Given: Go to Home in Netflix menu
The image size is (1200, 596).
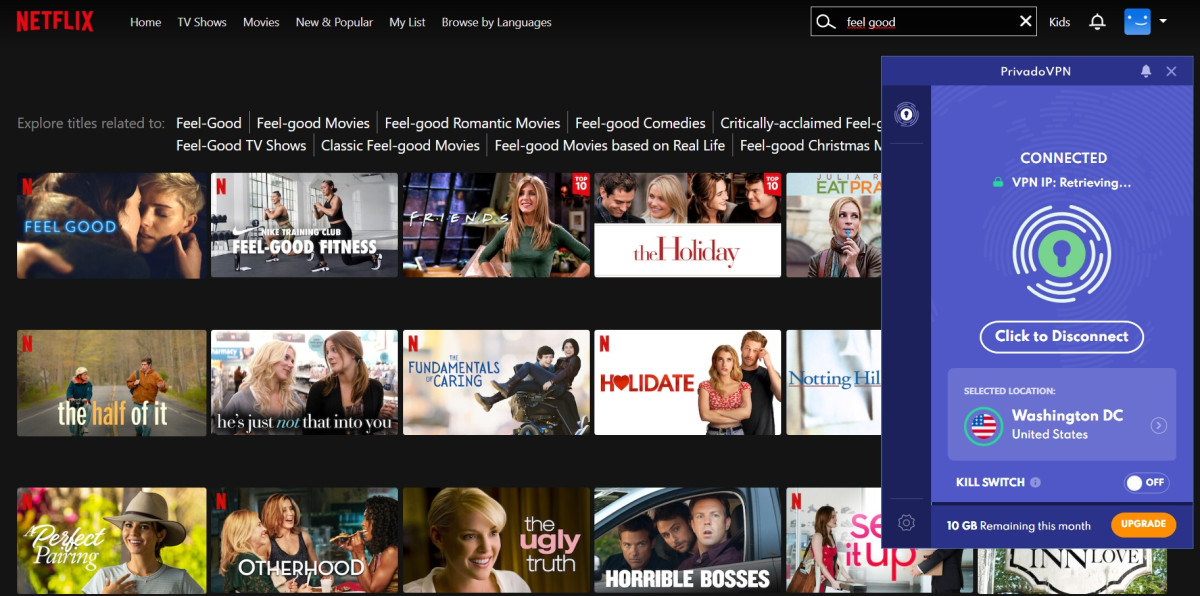Looking at the screenshot, I should (x=145, y=22).
